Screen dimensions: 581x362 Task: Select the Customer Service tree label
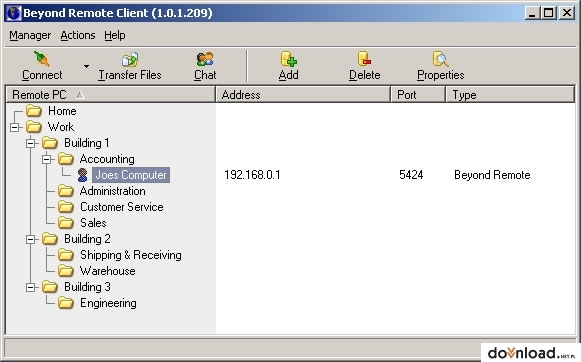click(122, 207)
